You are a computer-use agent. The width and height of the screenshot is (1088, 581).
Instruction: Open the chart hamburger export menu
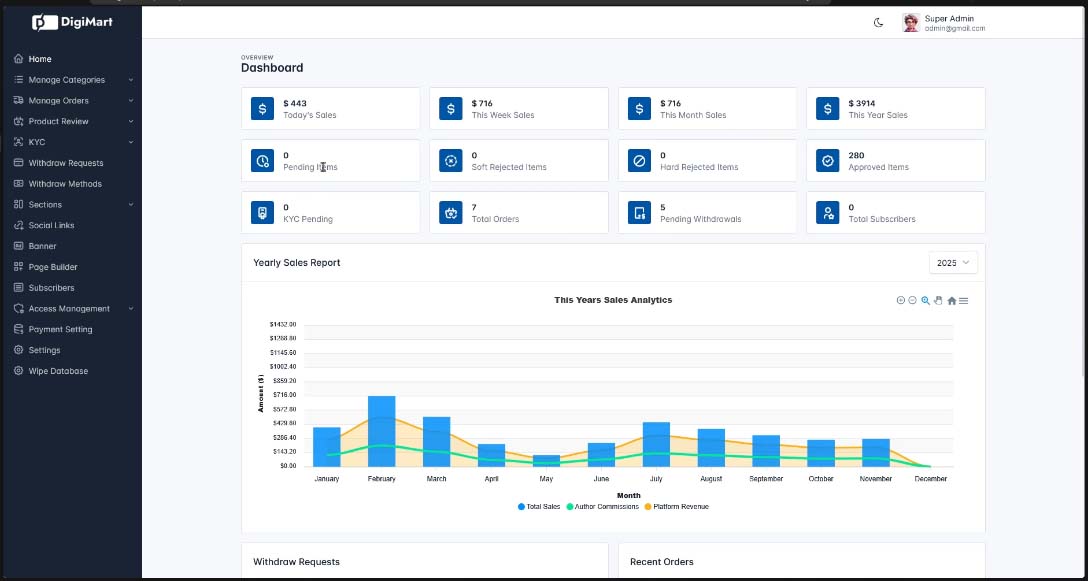click(x=963, y=300)
